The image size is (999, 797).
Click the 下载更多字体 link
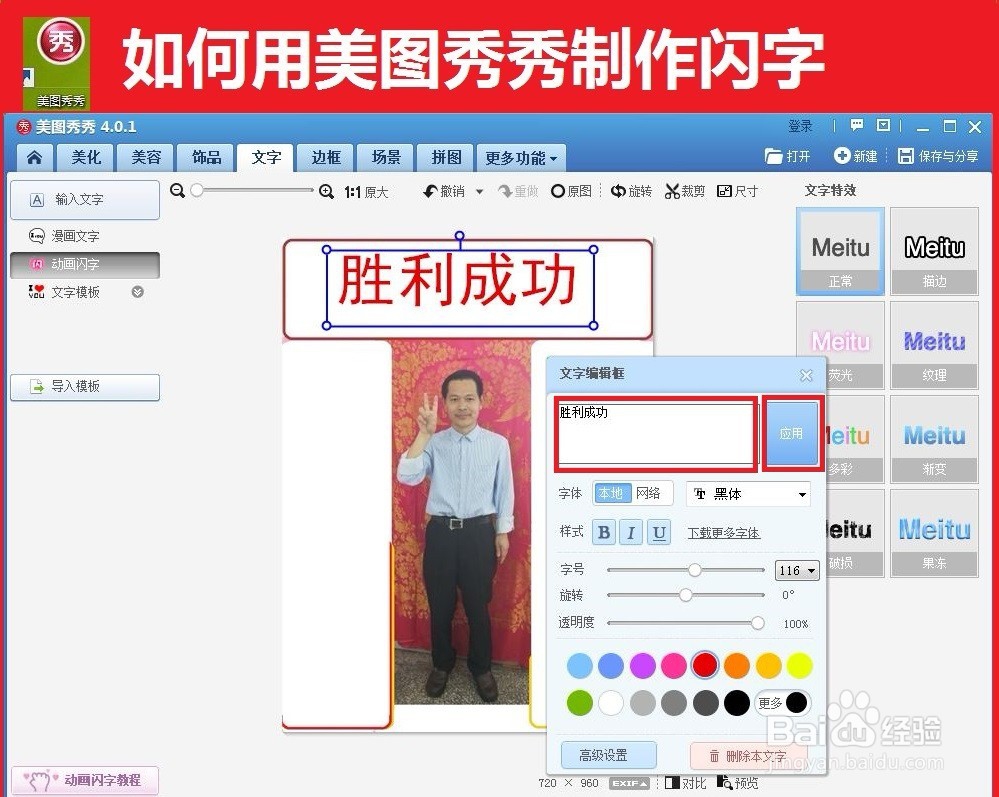click(724, 533)
